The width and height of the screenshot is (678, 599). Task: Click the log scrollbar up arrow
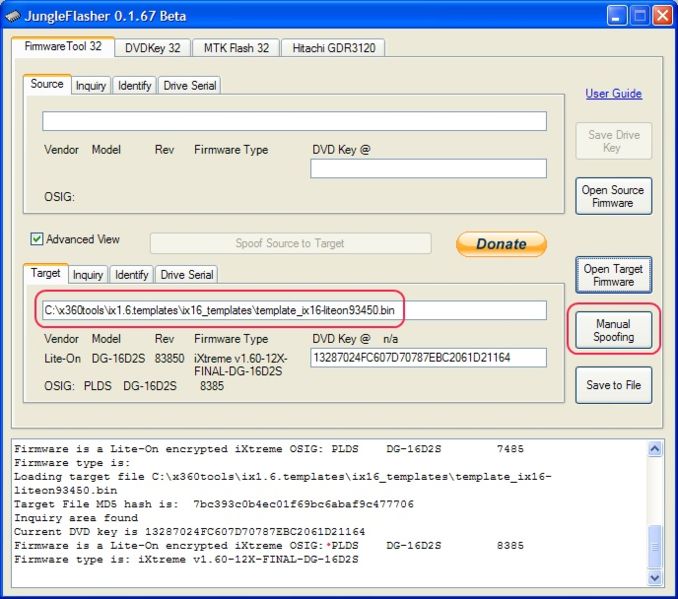click(655, 448)
